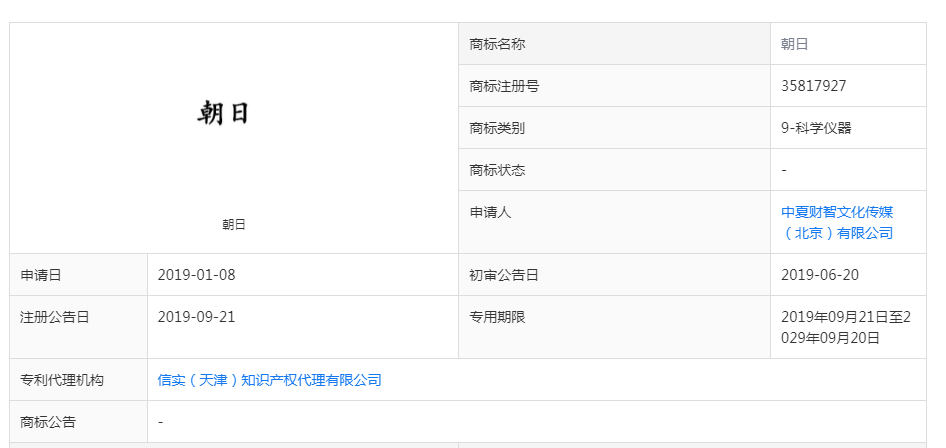
Task: Click the 专用期限 date range value
Action: point(846,327)
